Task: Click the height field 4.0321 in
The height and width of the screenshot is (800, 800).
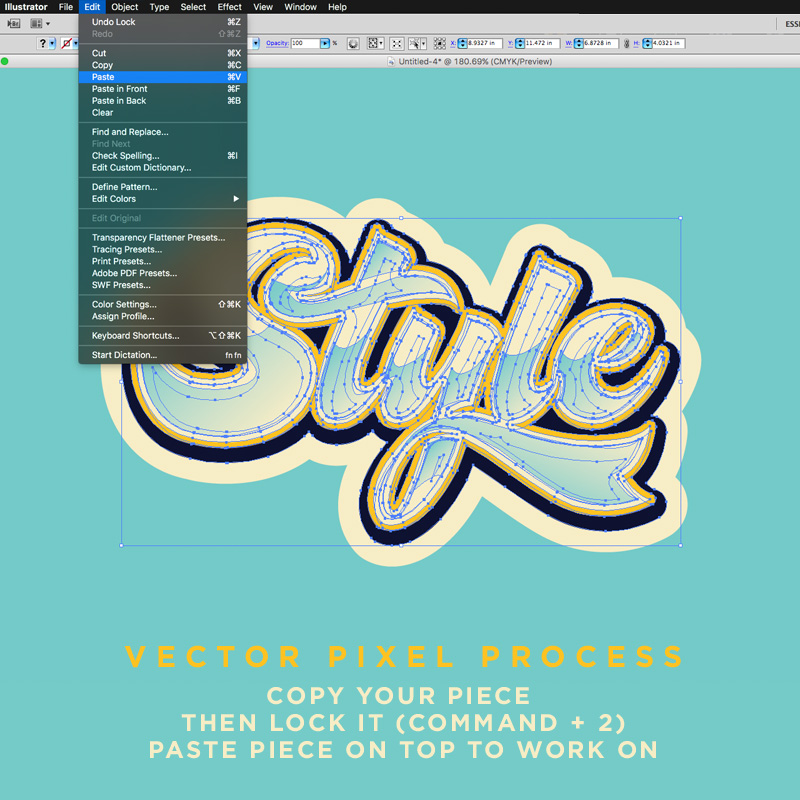Action: [x=668, y=43]
